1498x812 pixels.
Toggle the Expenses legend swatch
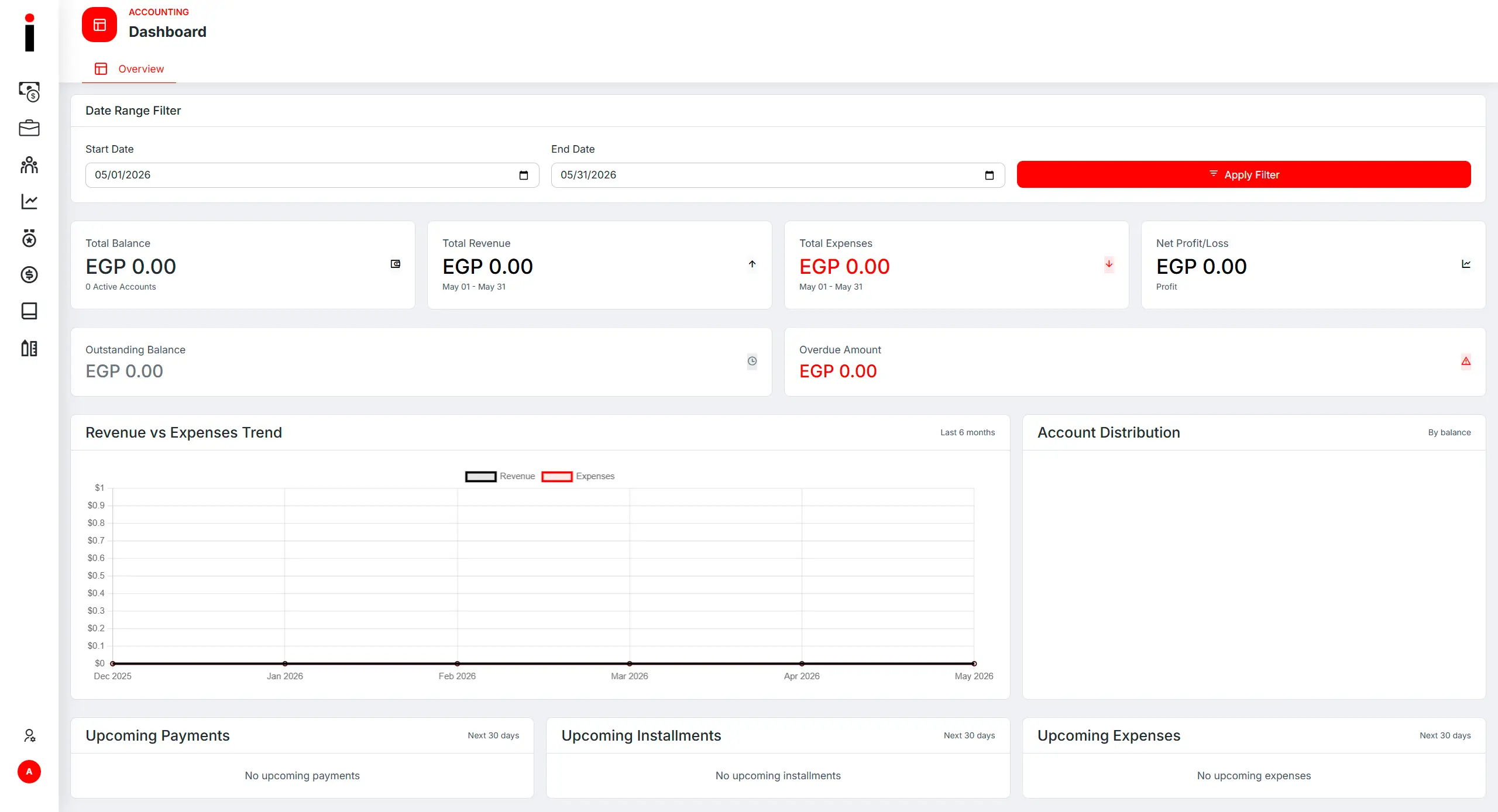[557, 476]
